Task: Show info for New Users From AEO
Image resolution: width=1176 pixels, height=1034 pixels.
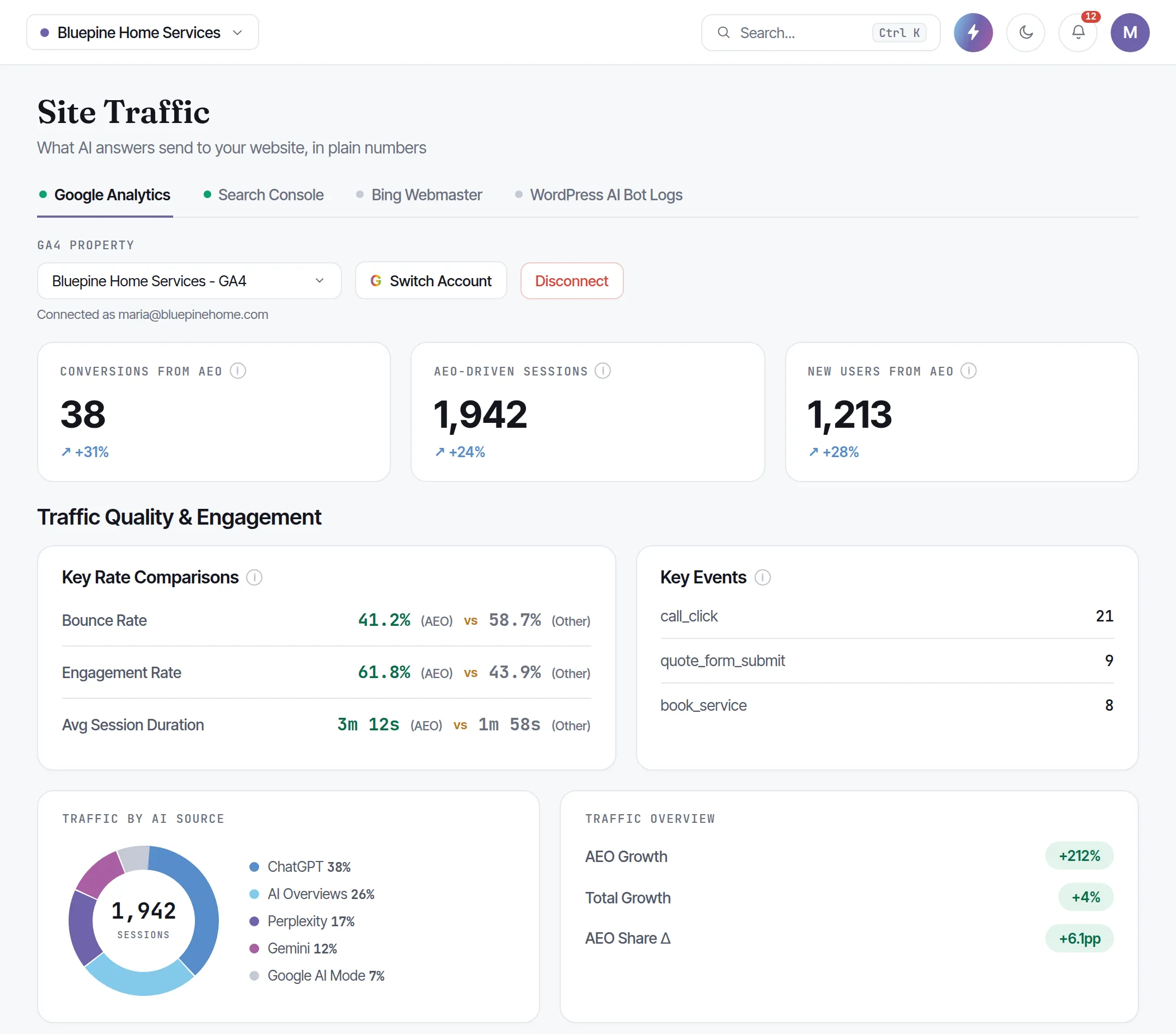Action: [969, 371]
